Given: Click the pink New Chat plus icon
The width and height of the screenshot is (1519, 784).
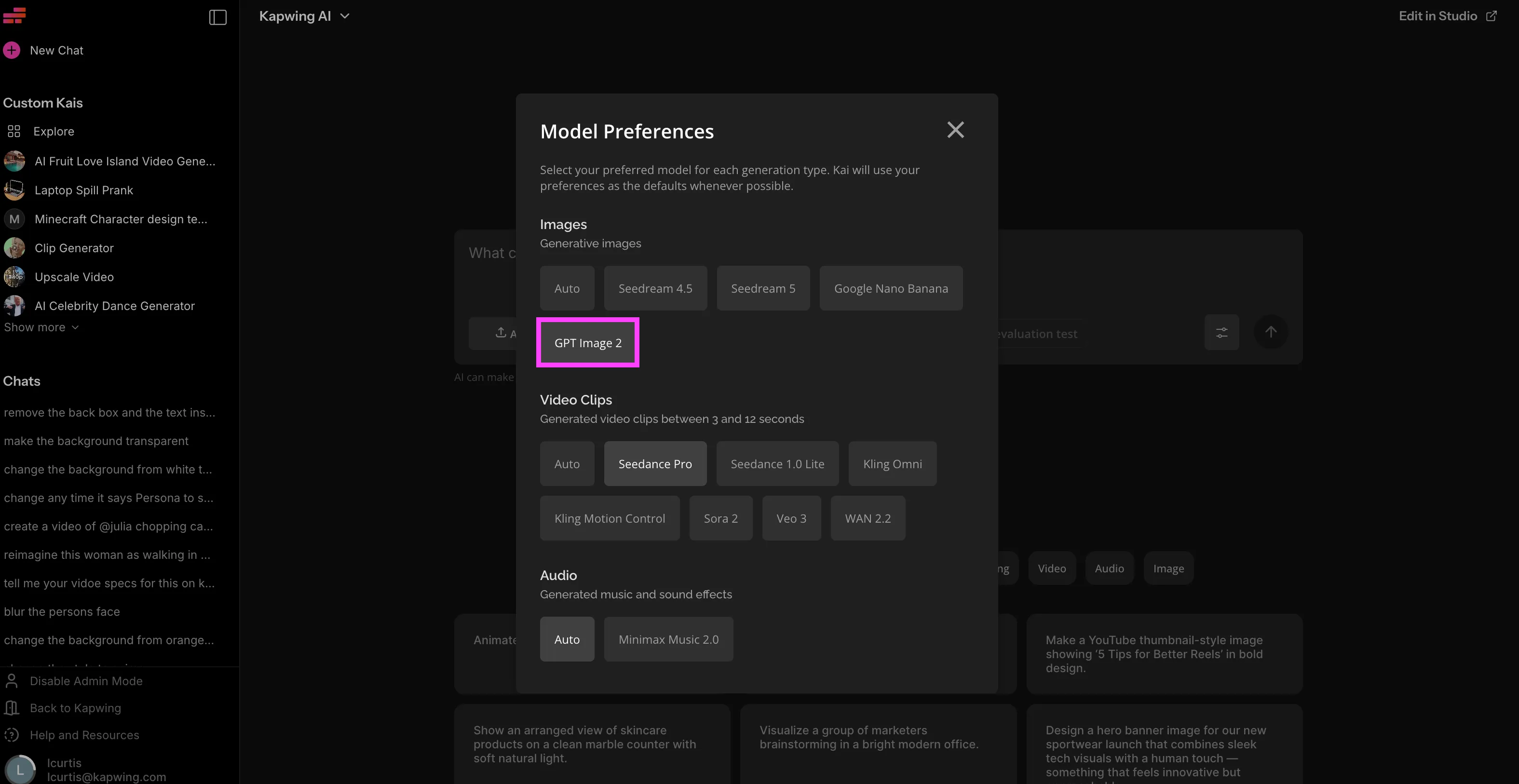Looking at the screenshot, I should 11,50.
